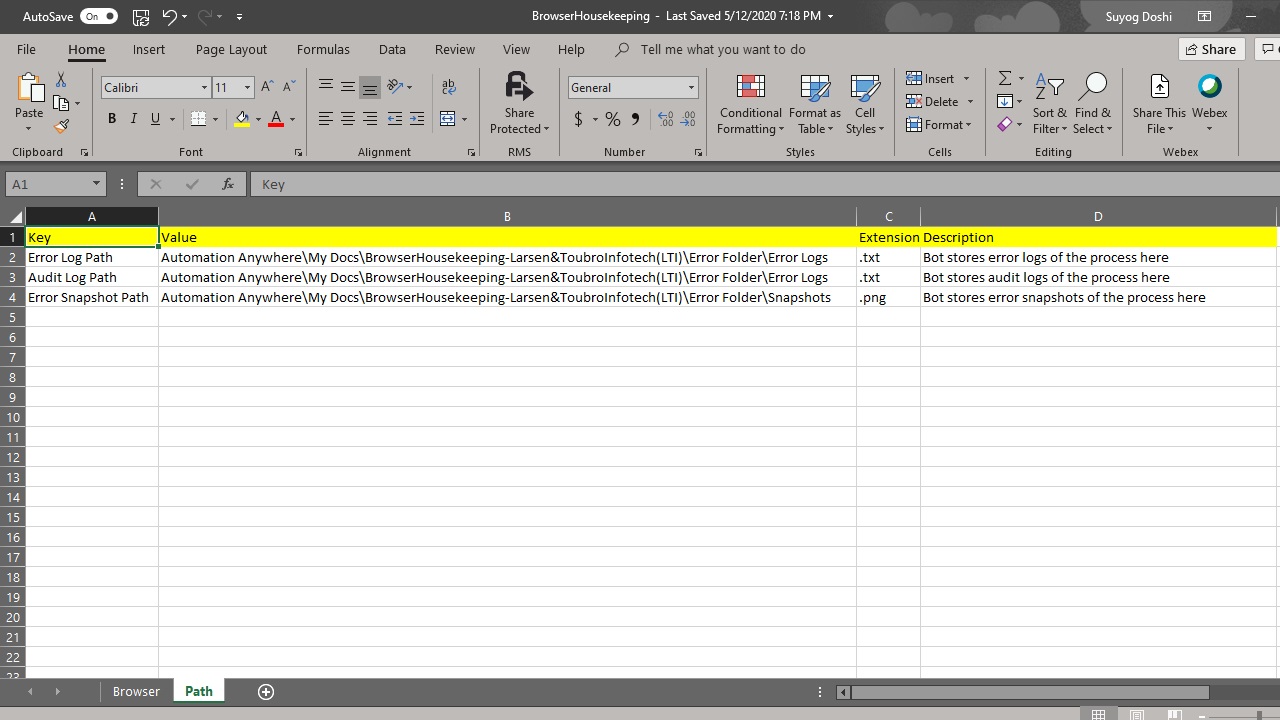Open Conditional Formatting options

pos(750,104)
